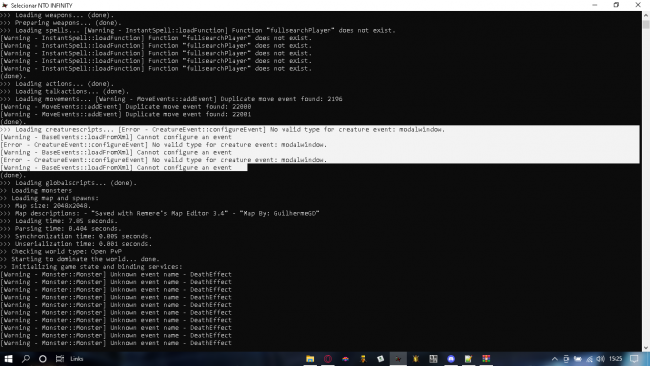
Task: Click the scrollbar up arrow in console
Action: point(646,15)
